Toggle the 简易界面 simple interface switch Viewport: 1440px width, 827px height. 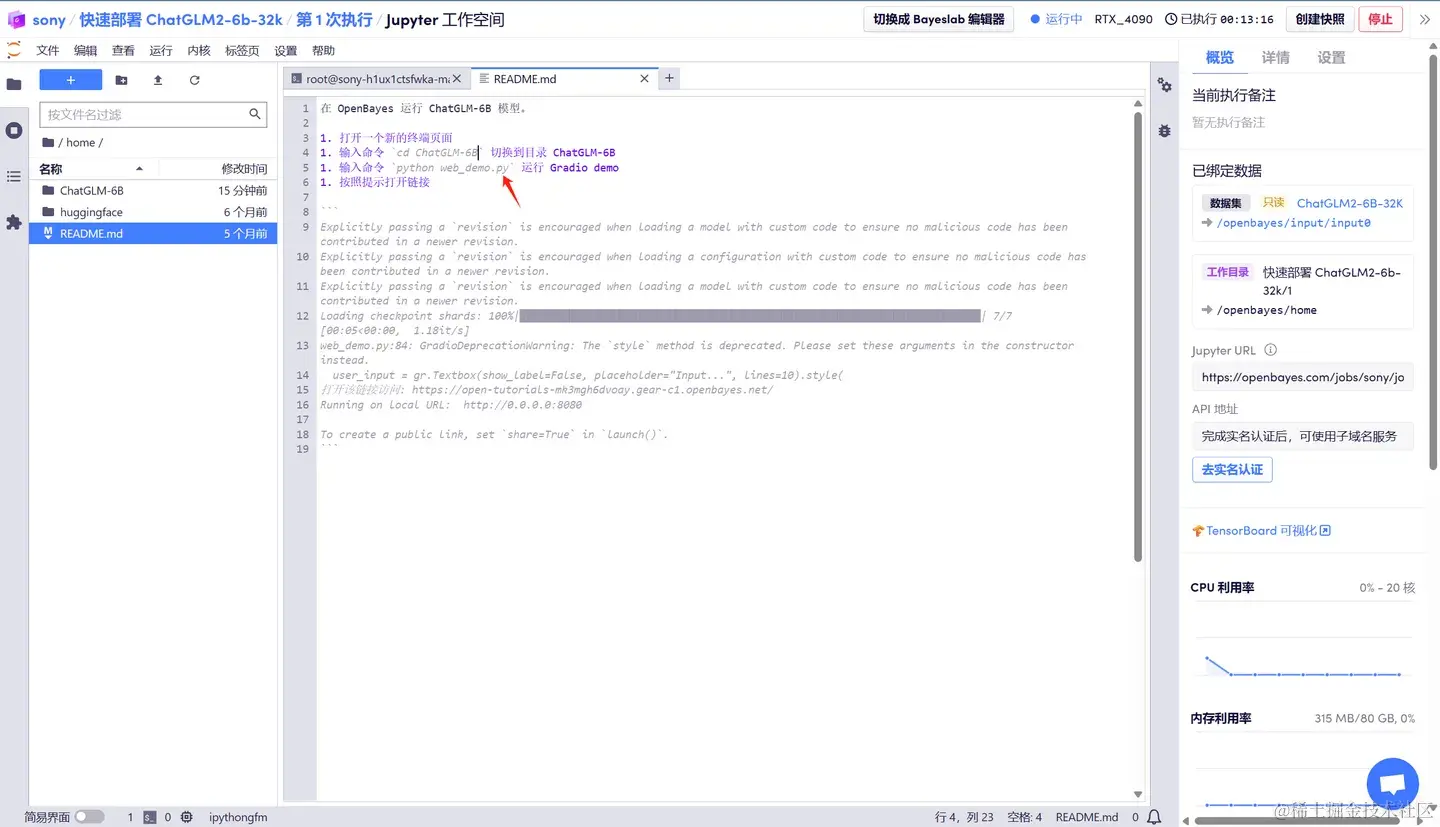click(89, 817)
